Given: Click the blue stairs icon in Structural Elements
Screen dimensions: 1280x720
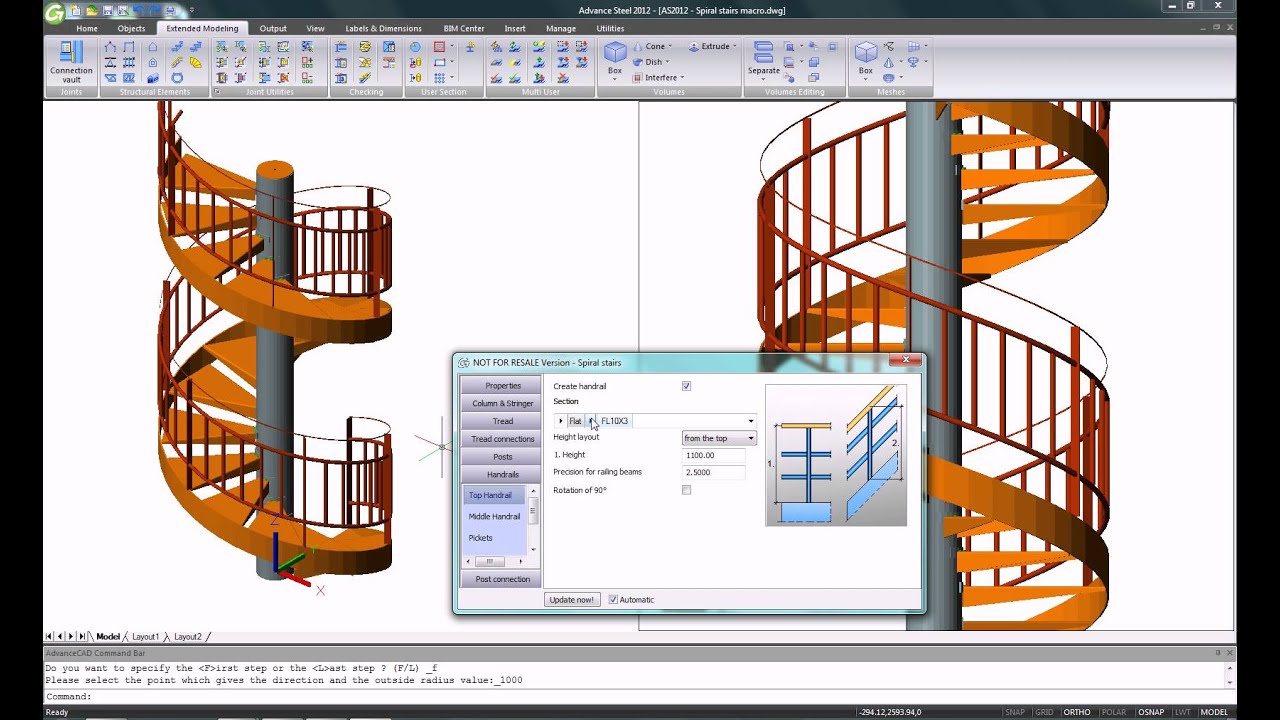Looking at the screenshot, I should coord(177,46).
